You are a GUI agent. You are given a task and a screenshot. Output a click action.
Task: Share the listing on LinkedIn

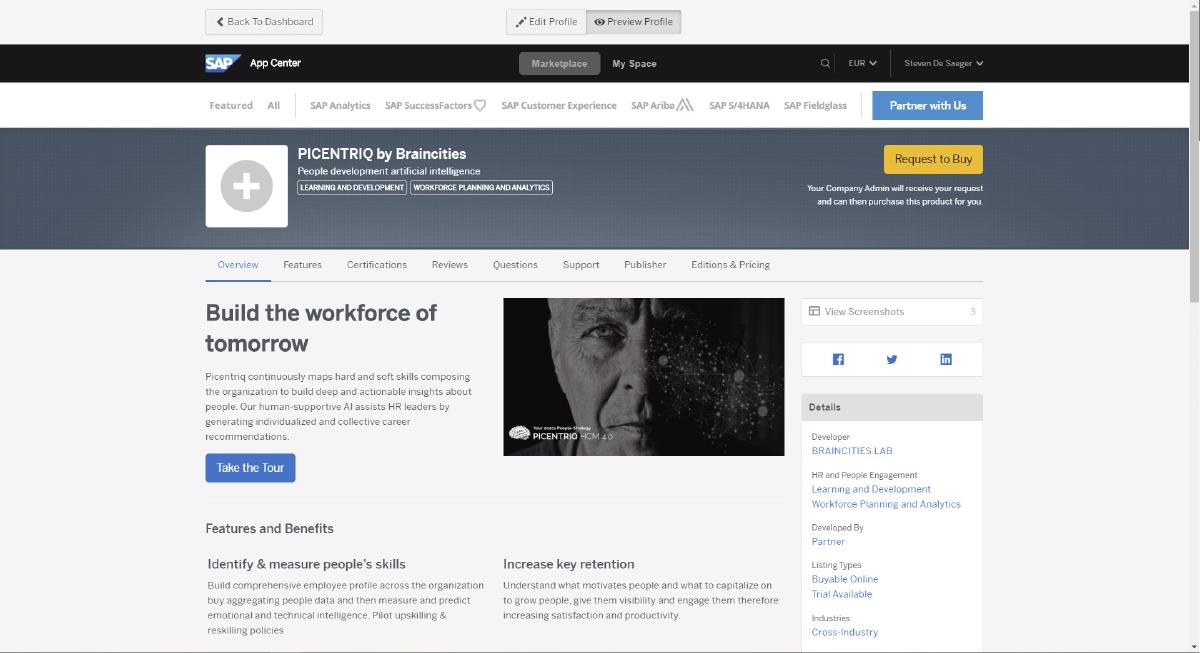[x=946, y=360]
